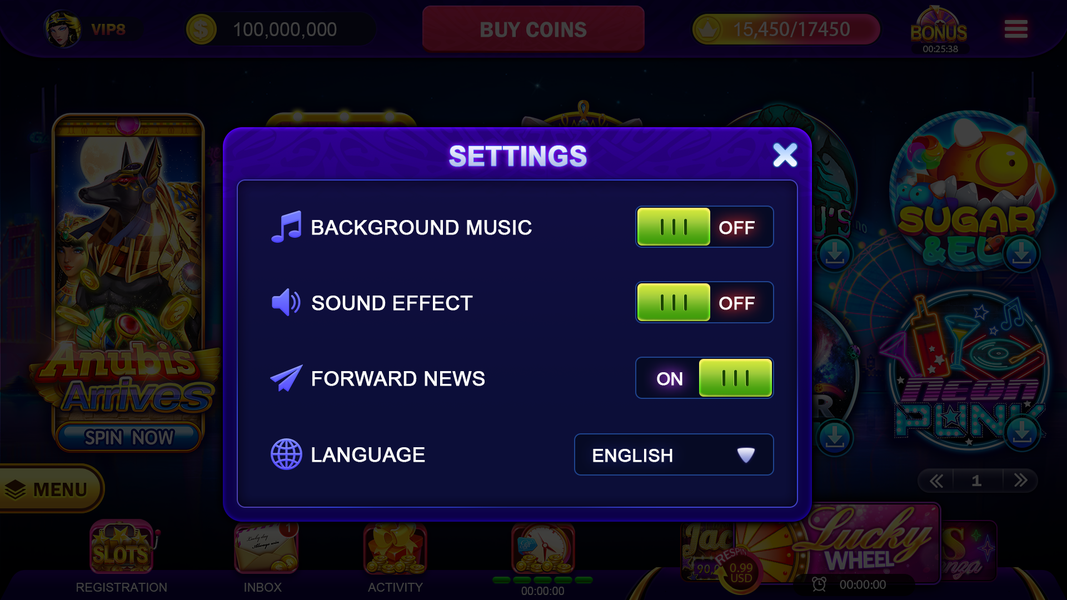
Task: Download the Sugar game icon
Action: click(x=1021, y=254)
